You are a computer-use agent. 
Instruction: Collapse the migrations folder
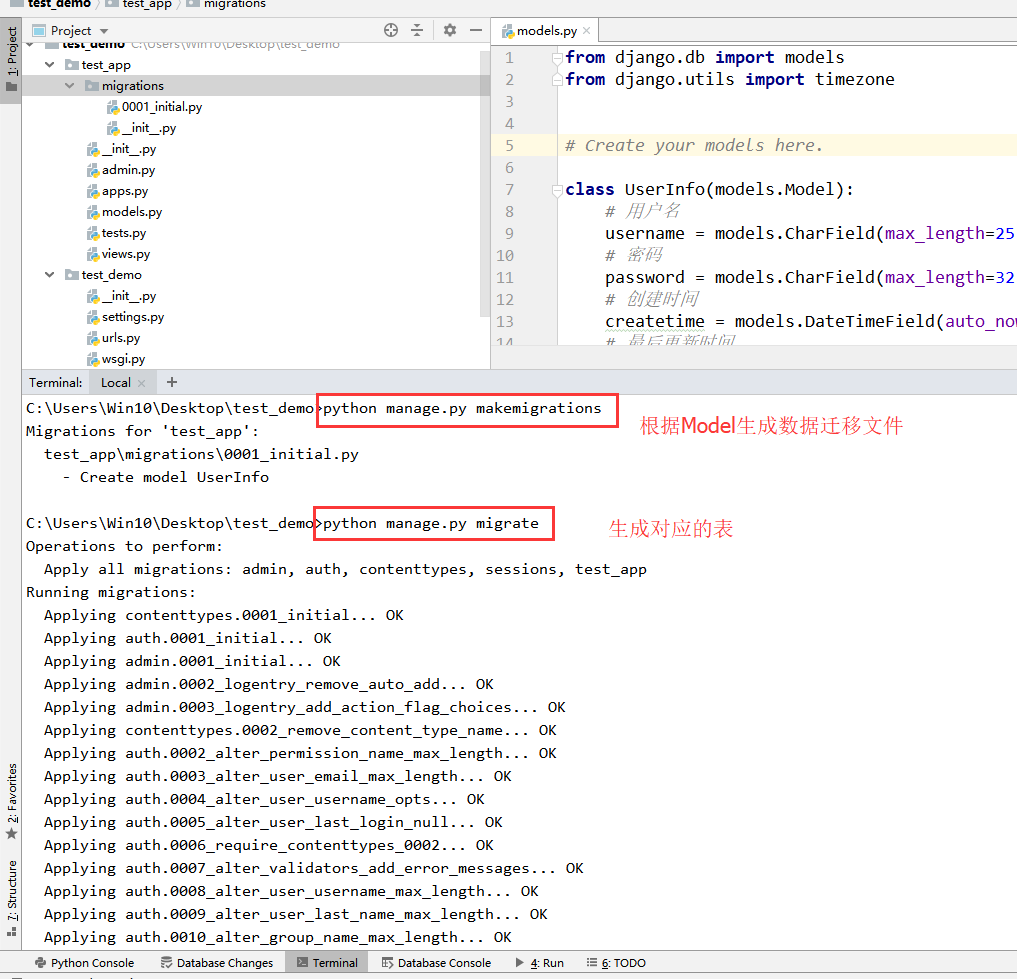coord(70,86)
